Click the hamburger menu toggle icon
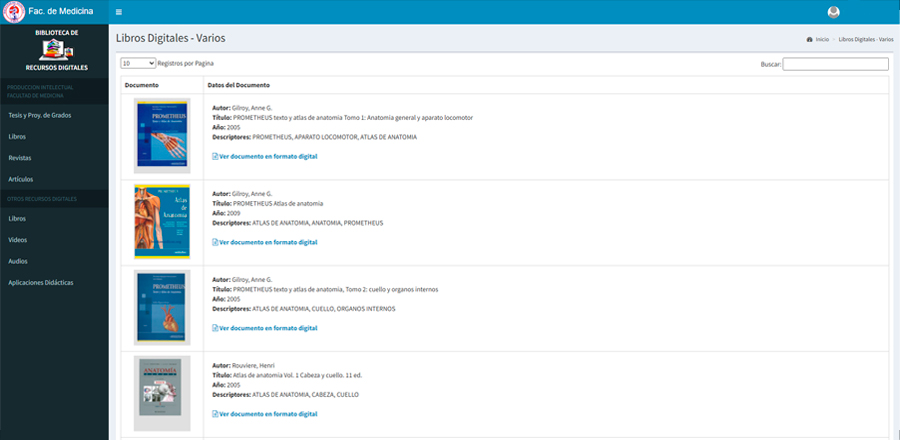Image resolution: width=900 pixels, height=440 pixels. (119, 12)
